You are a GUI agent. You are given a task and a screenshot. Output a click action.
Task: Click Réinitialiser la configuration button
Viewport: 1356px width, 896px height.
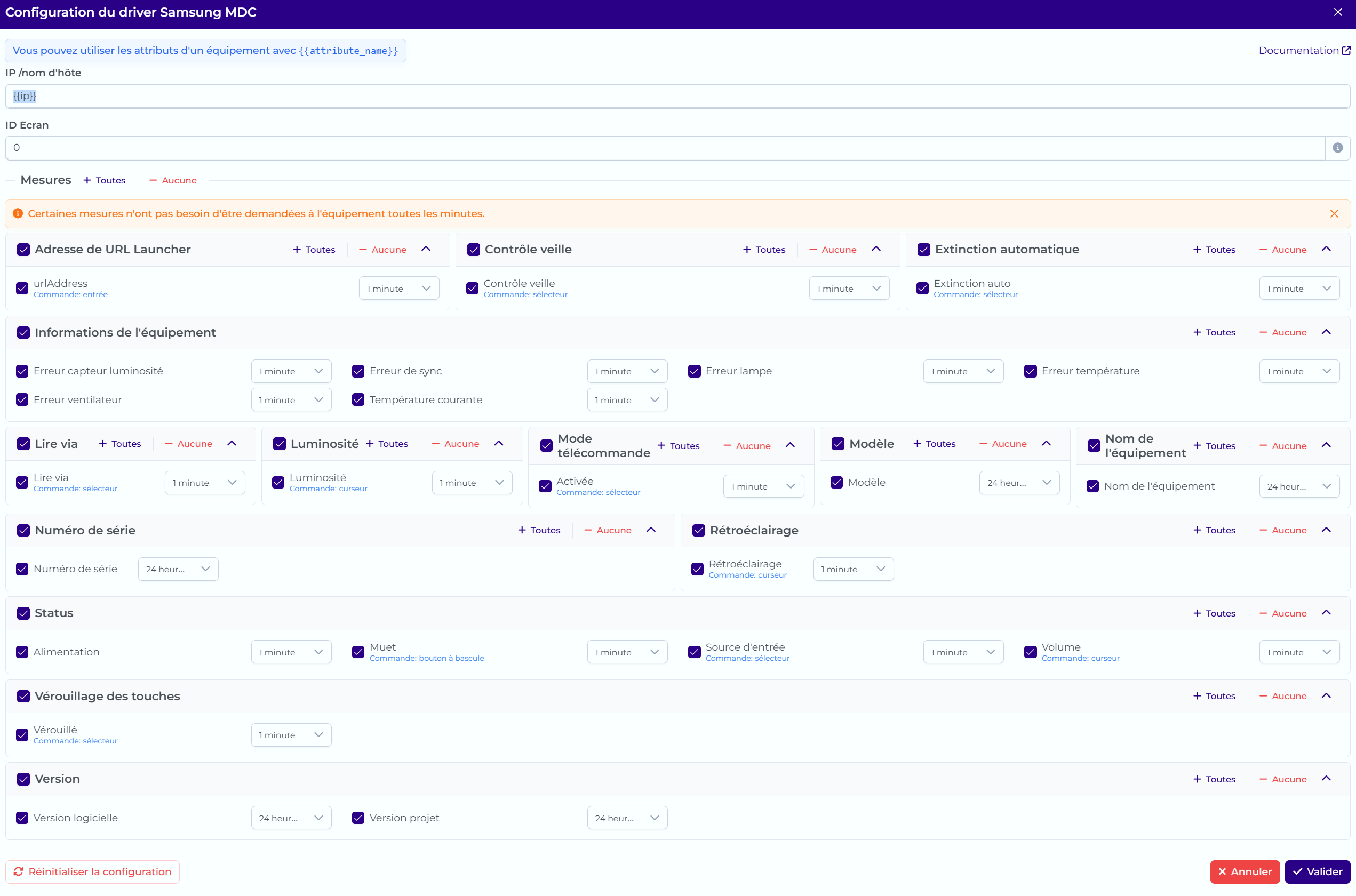pyautogui.click(x=93, y=871)
